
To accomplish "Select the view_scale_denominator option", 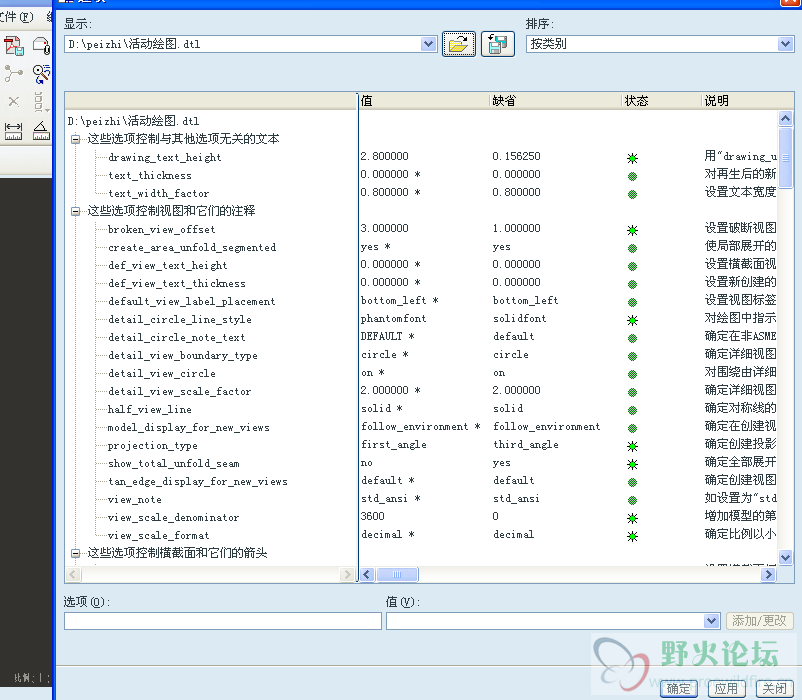I will [x=173, y=517].
